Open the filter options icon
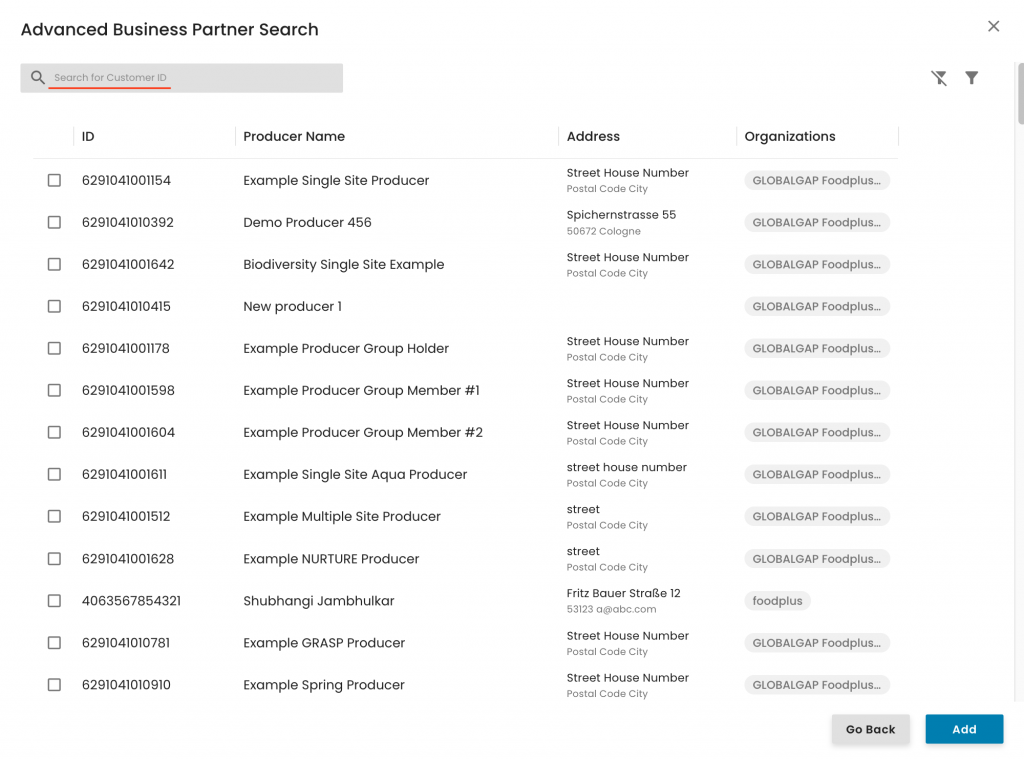This screenshot has width=1024, height=759. tap(971, 78)
